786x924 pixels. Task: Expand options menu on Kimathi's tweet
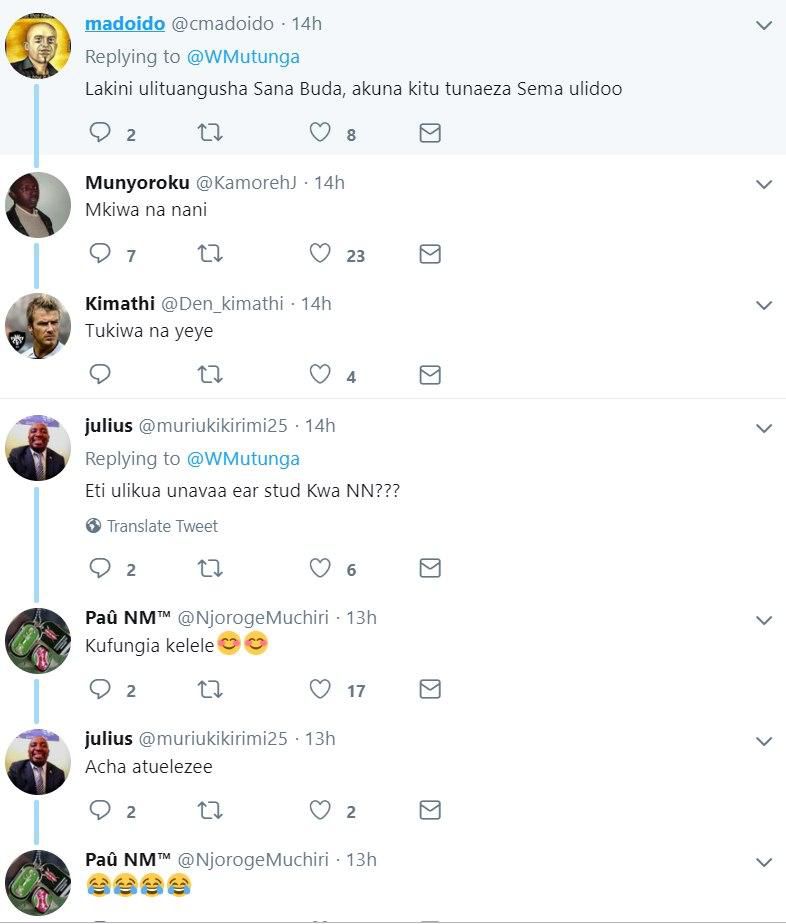tap(764, 305)
